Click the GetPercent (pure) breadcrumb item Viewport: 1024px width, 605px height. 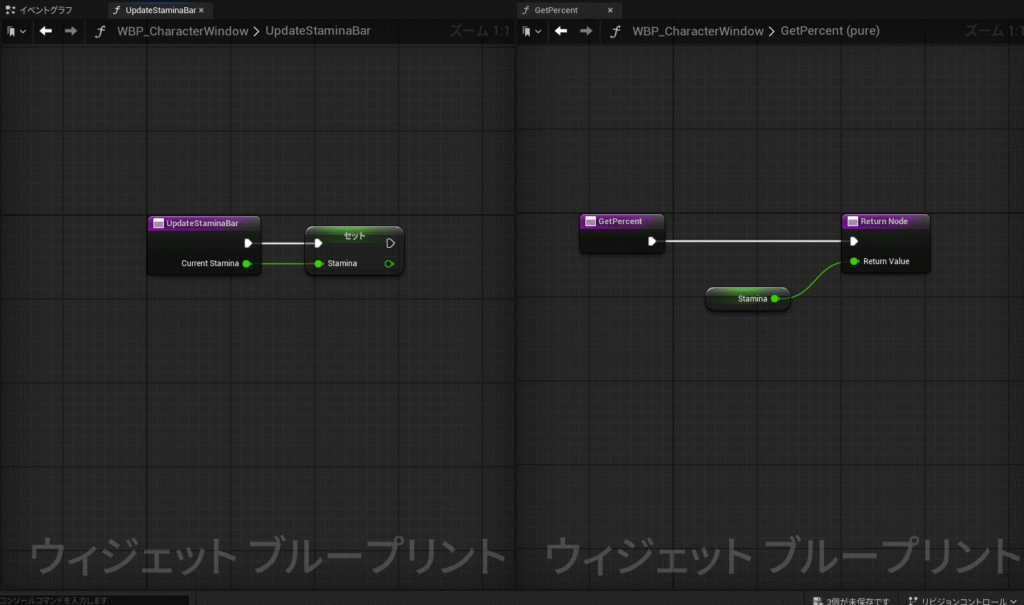(x=830, y=31)
